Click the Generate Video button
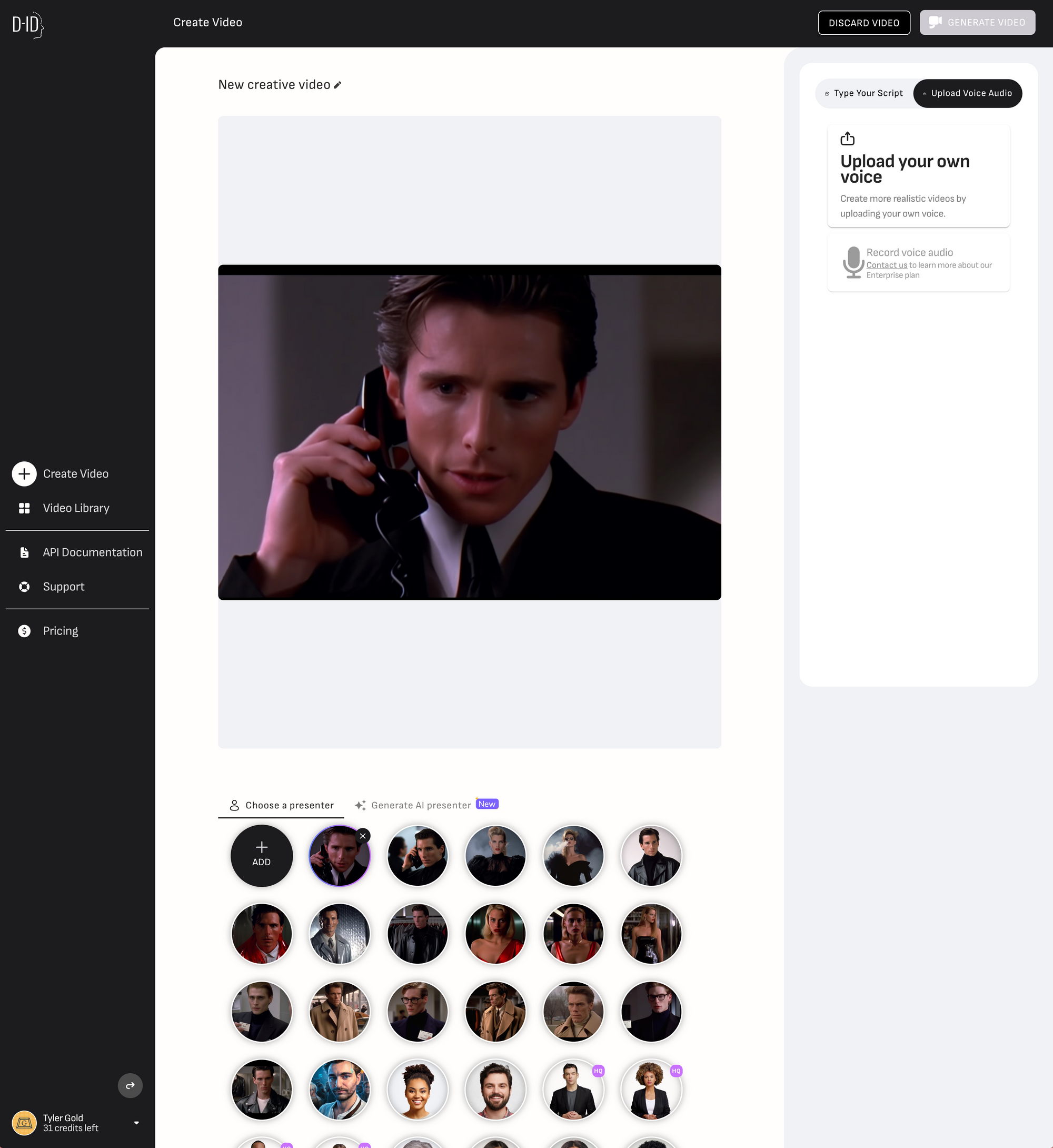This screenshot has width=1053, height=1148. click(977, 22)
